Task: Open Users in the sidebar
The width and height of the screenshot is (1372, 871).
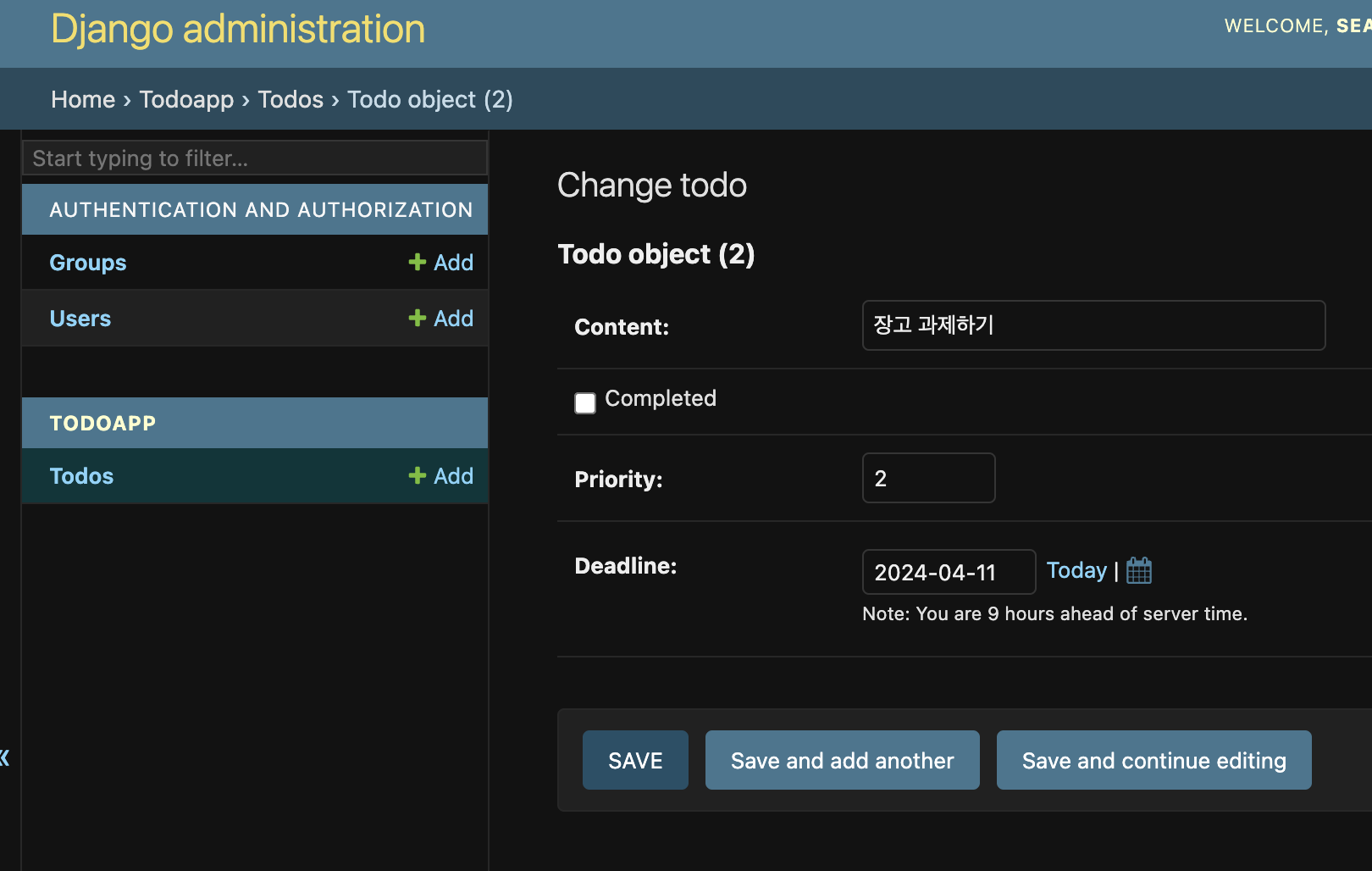Action: click(x=80, y=319)
